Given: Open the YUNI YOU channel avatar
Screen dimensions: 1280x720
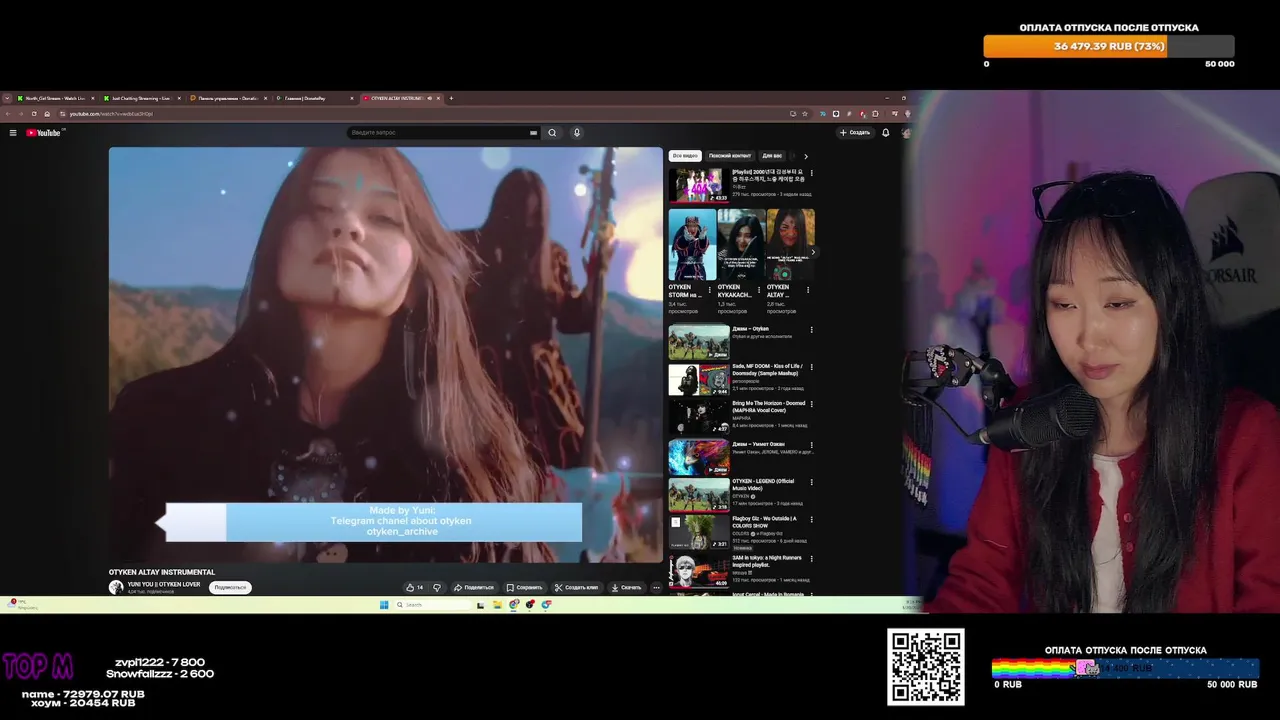Looking at the screenshot, I should tap(116, 587).
